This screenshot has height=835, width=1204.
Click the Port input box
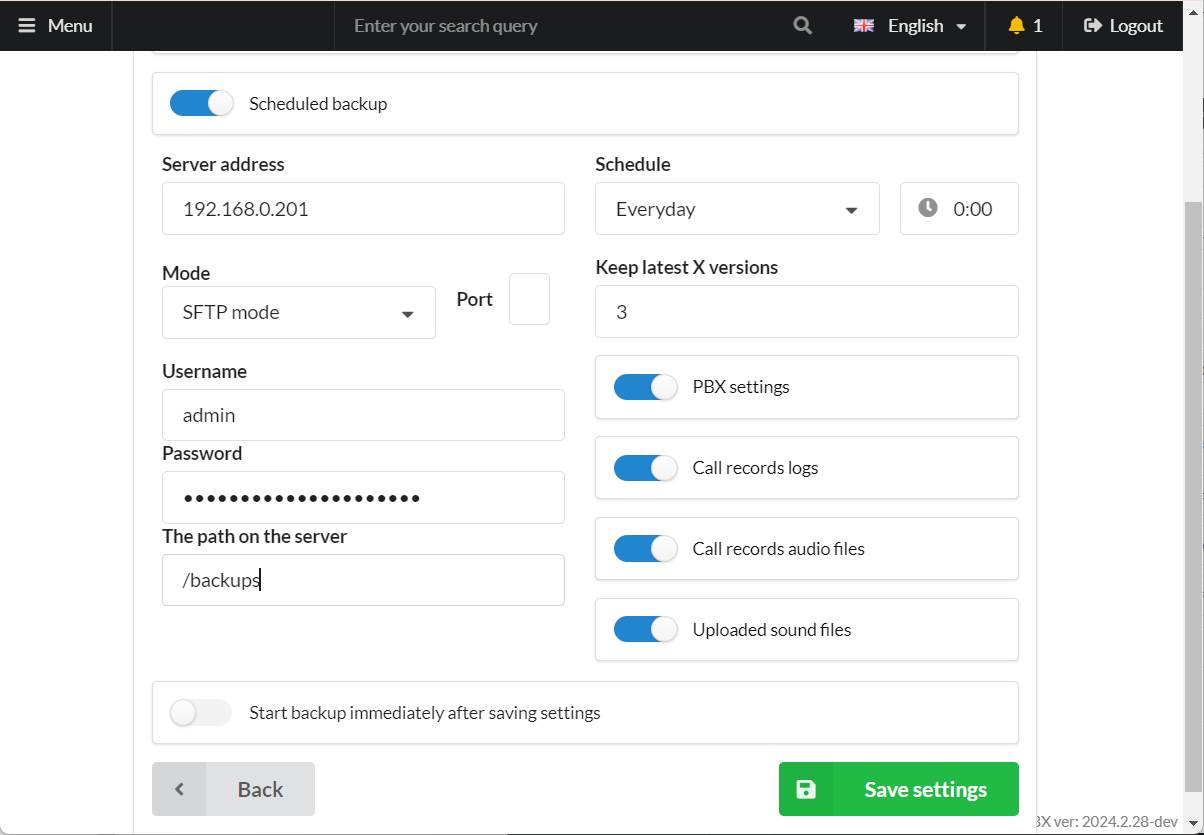(x=529, y=299)
